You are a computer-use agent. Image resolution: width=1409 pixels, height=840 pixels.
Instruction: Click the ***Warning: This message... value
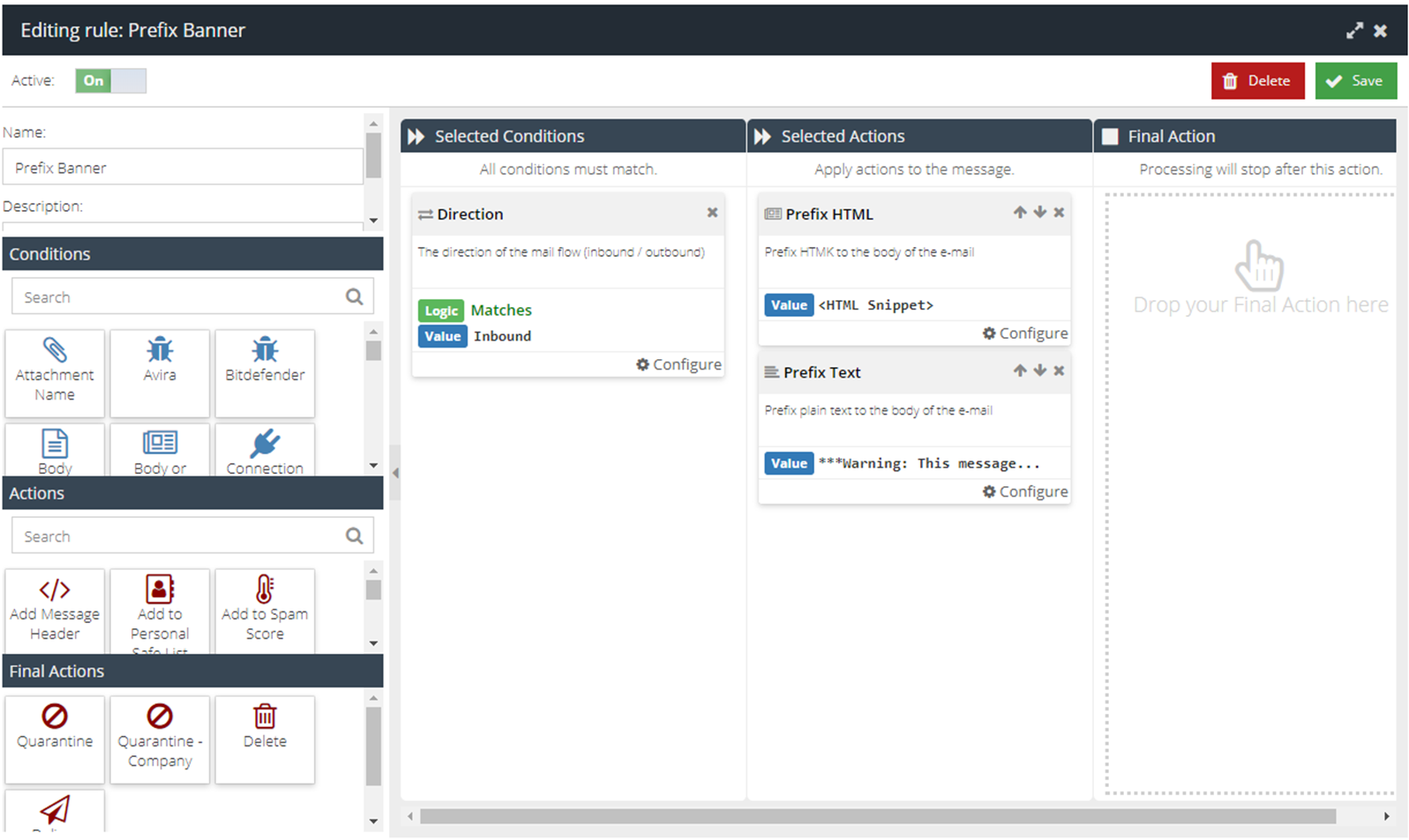(x=929, y=463)
